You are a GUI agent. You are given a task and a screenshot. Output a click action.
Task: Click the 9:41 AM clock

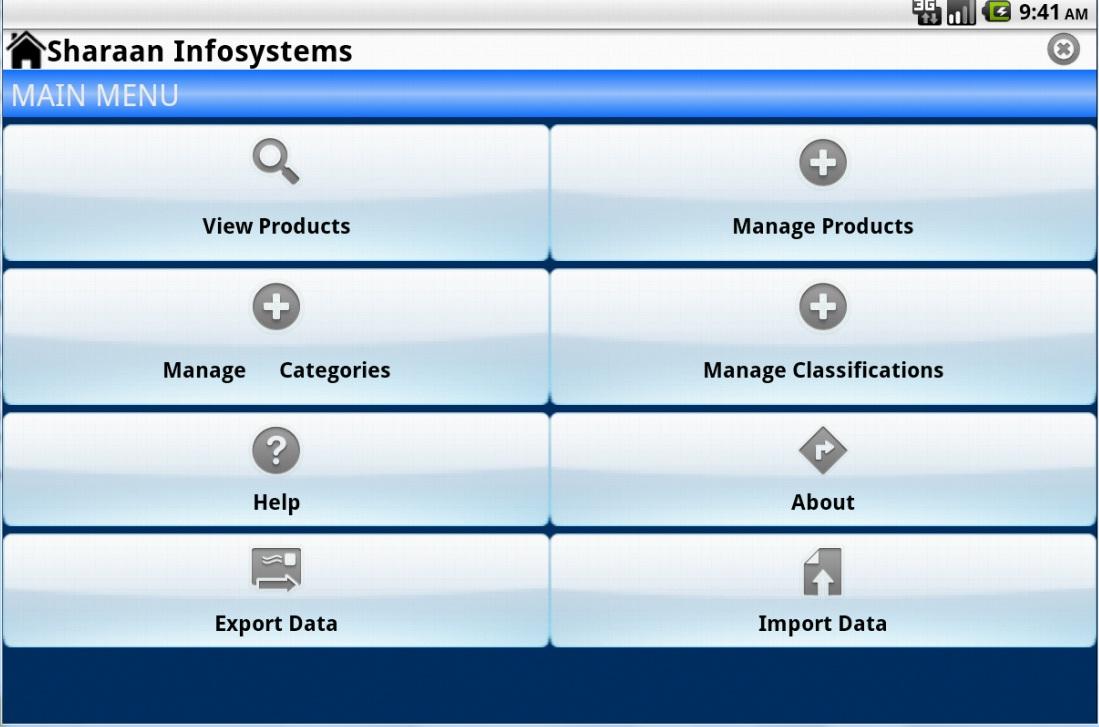click(1053, 12)
